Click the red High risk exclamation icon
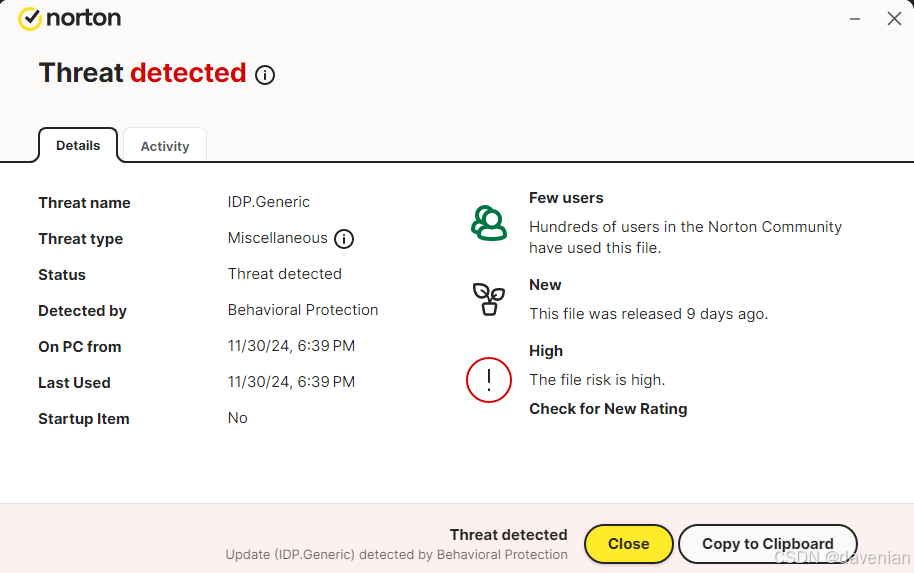Image resolution: width=914 pixels, height=573 pixels. click(489, 380)
